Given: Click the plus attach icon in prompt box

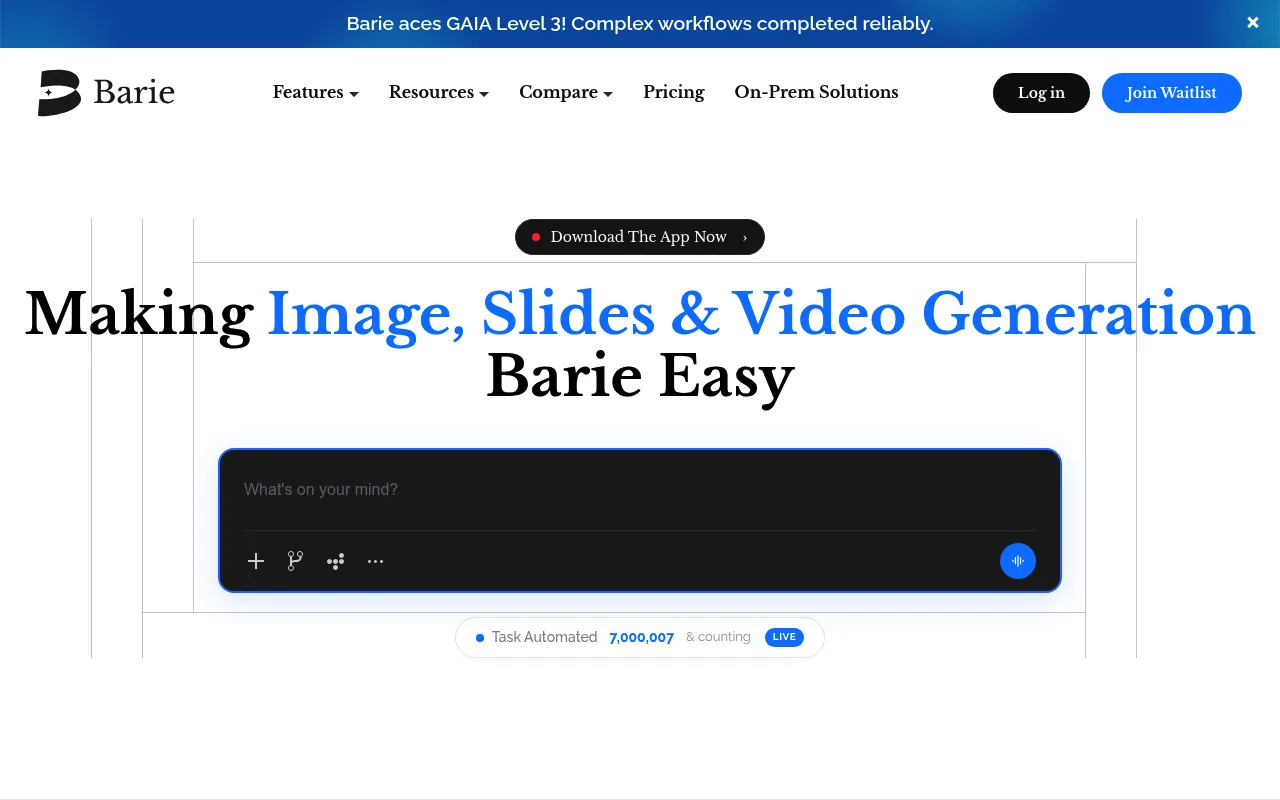Looking at the screenshot, I should pos(256,561).
